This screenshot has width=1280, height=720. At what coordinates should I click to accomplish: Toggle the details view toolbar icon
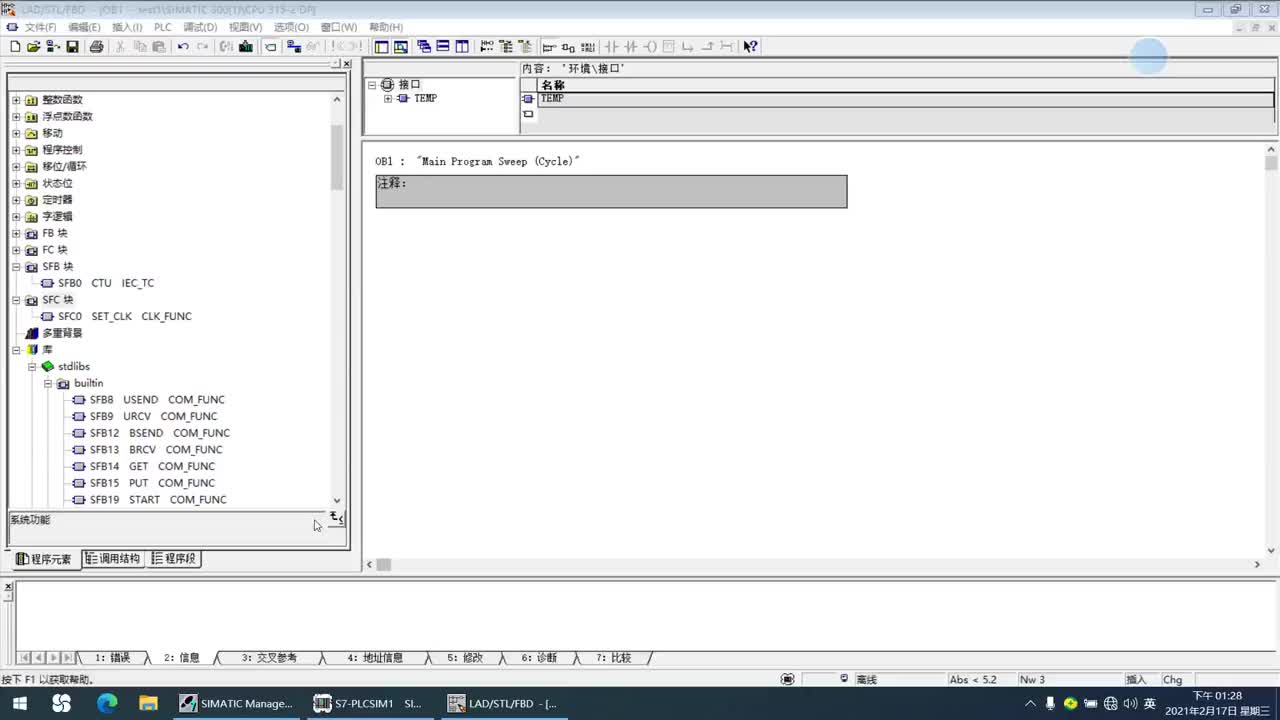401,46
